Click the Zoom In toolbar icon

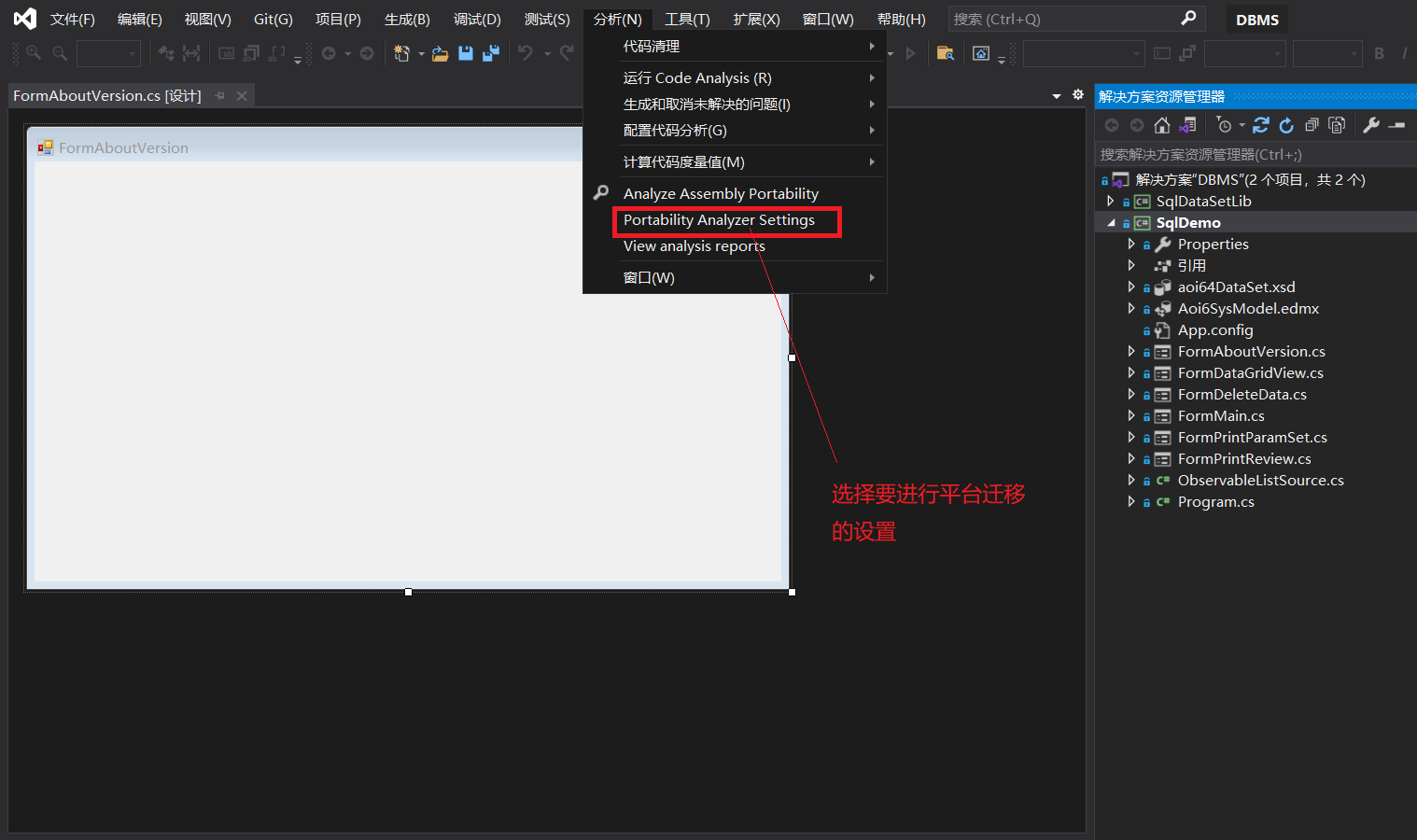click(x=34, y=53)
